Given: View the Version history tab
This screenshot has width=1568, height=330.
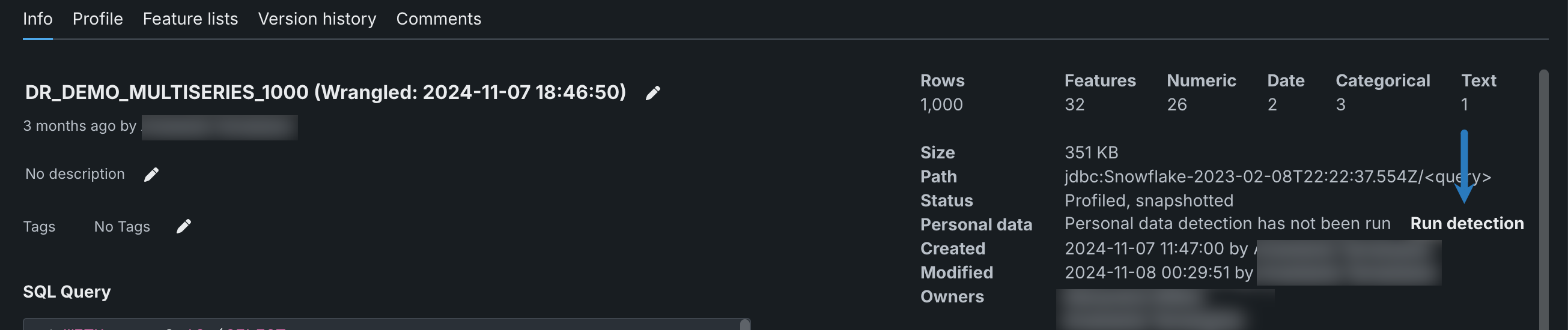Looking at the screenshot, I should click(x=317, y=19).
